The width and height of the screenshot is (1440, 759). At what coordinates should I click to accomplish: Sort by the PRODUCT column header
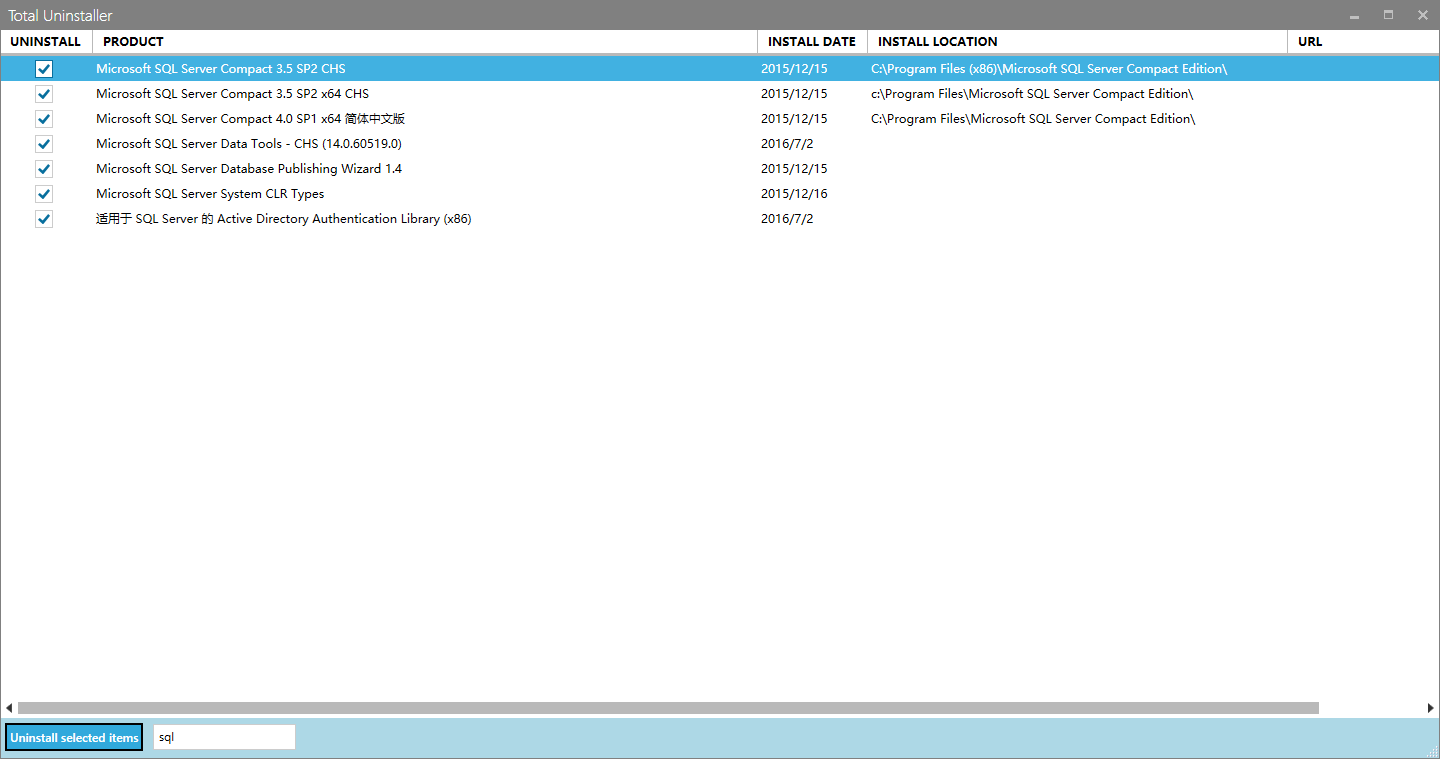click(x=425, y=42)
